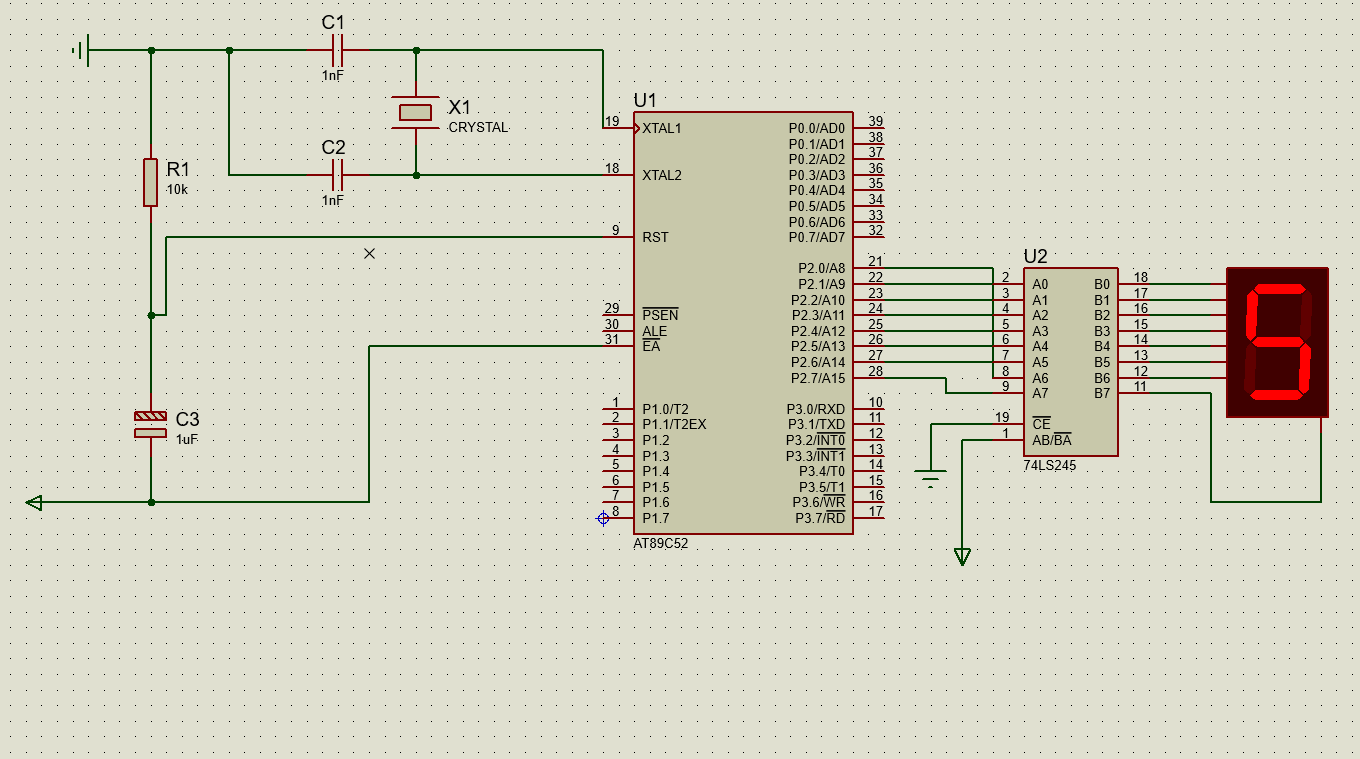
Task: Click the P0.7/AD7 pin label
Action: (x=817, y=237)
